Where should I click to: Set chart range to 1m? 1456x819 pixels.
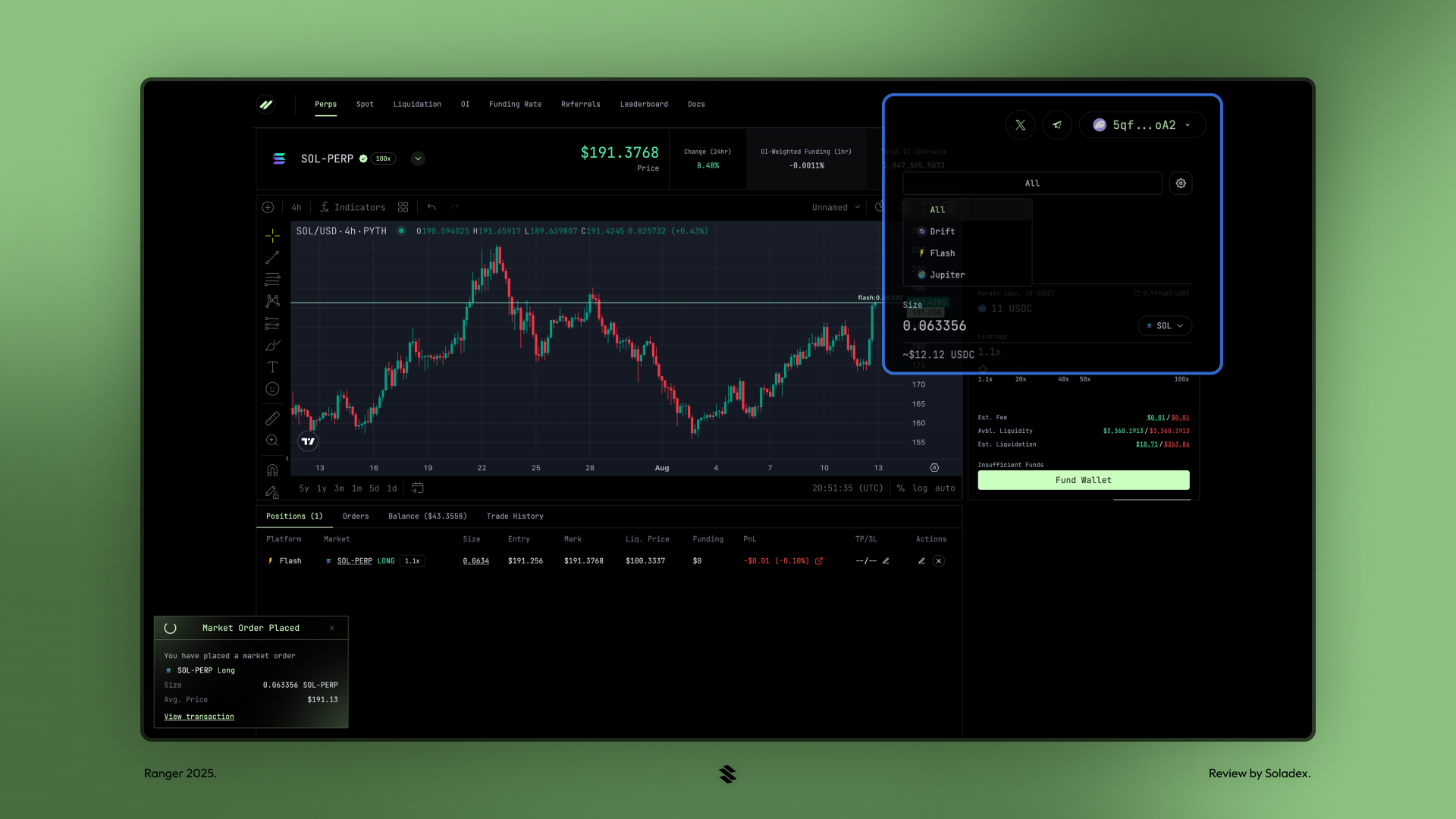pos(356,489)
